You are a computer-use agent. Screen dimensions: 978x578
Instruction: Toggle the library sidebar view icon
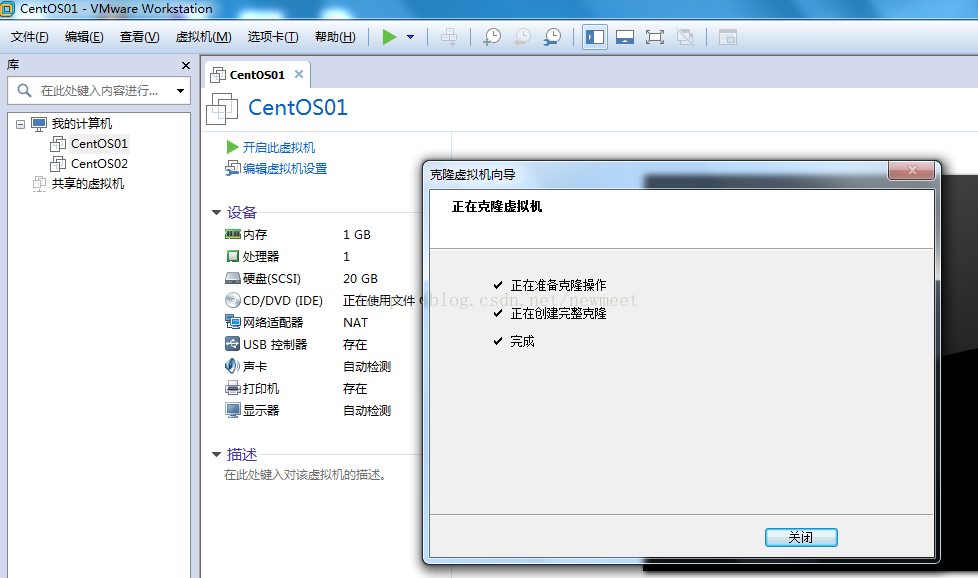point(595,37)
